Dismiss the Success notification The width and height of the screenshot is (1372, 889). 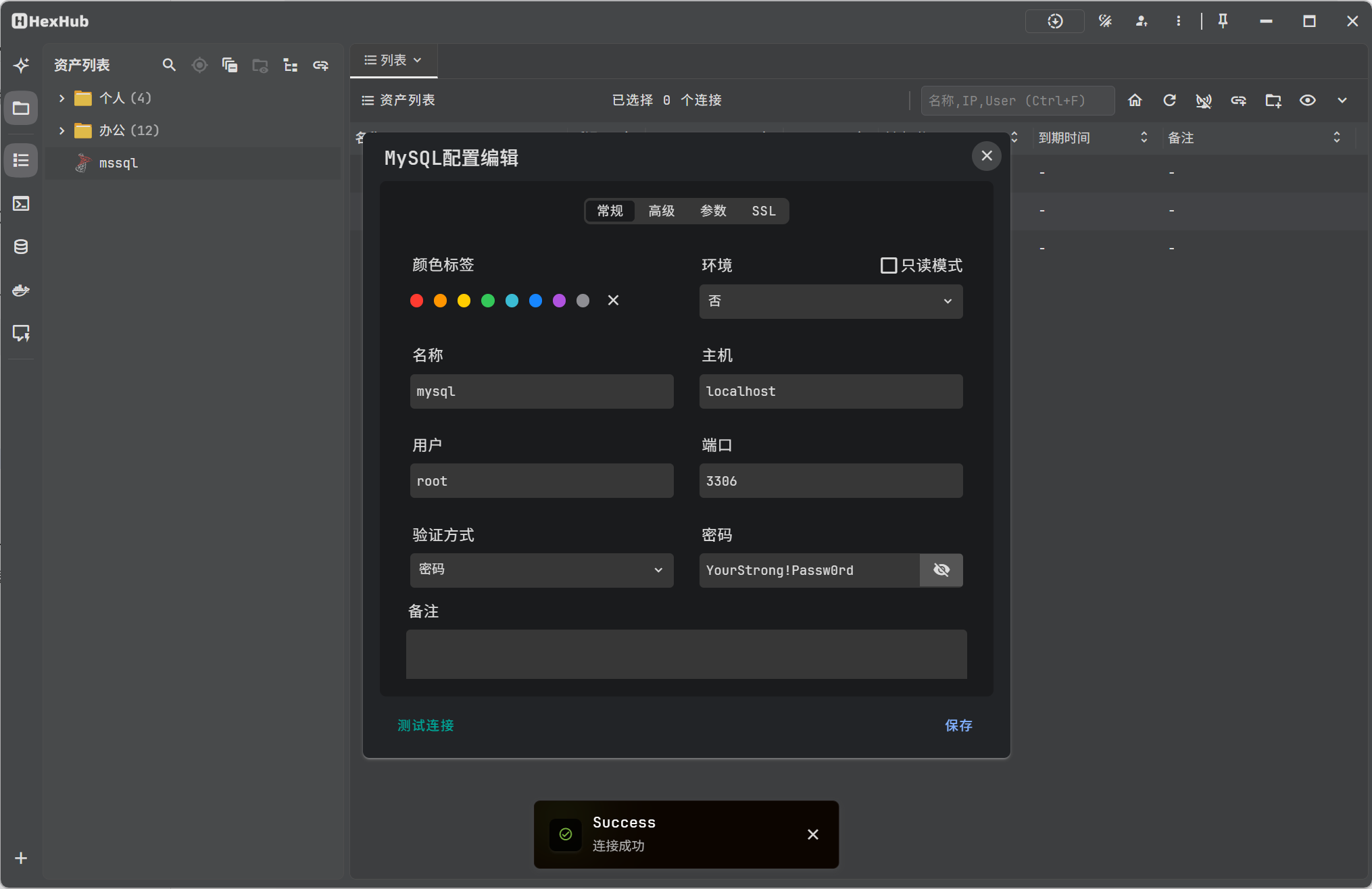tap(813, 835)
